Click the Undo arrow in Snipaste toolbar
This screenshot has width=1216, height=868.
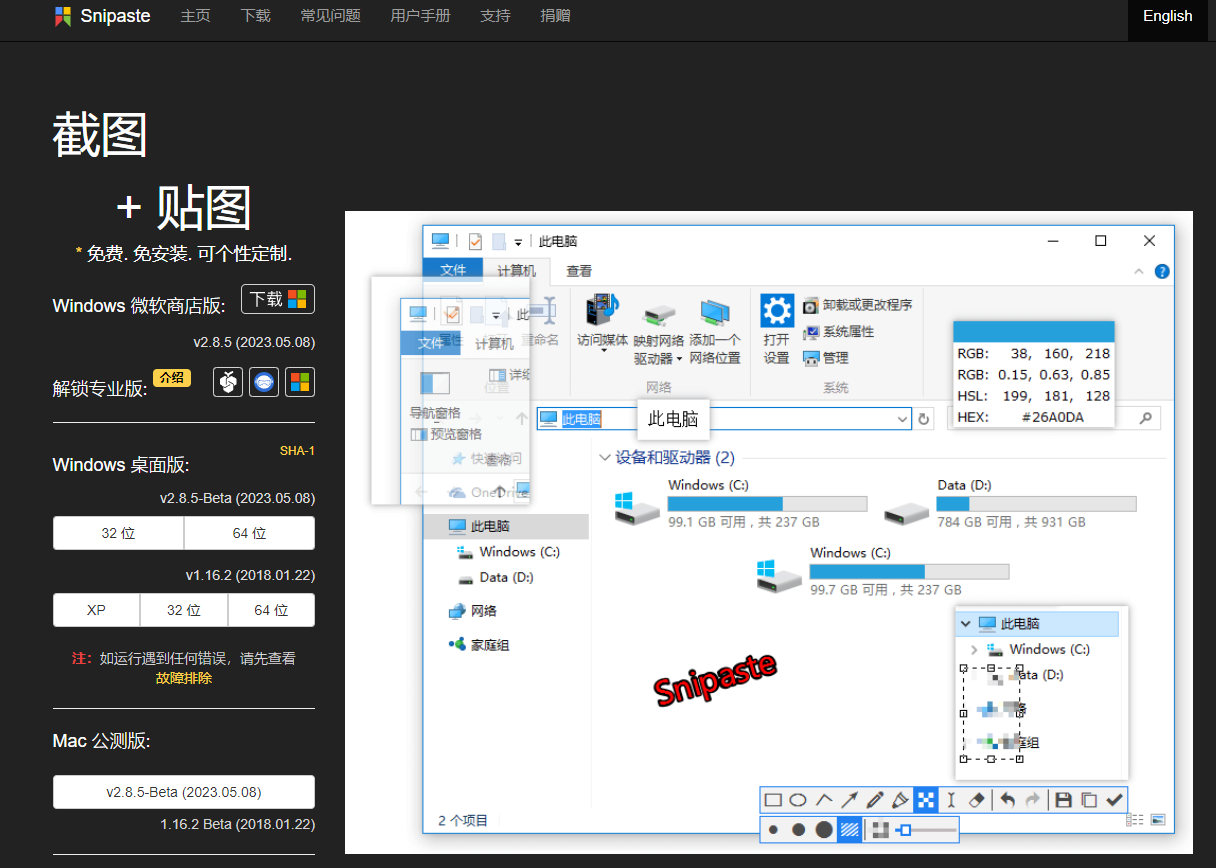tap(1008, 800)
